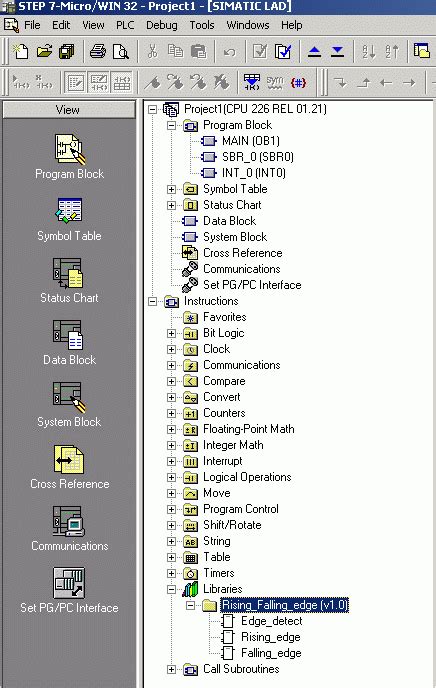The height and width of the screenshot is (688, 436).
Task: Expand the Status Chart tree node
Action: point(172,205)
